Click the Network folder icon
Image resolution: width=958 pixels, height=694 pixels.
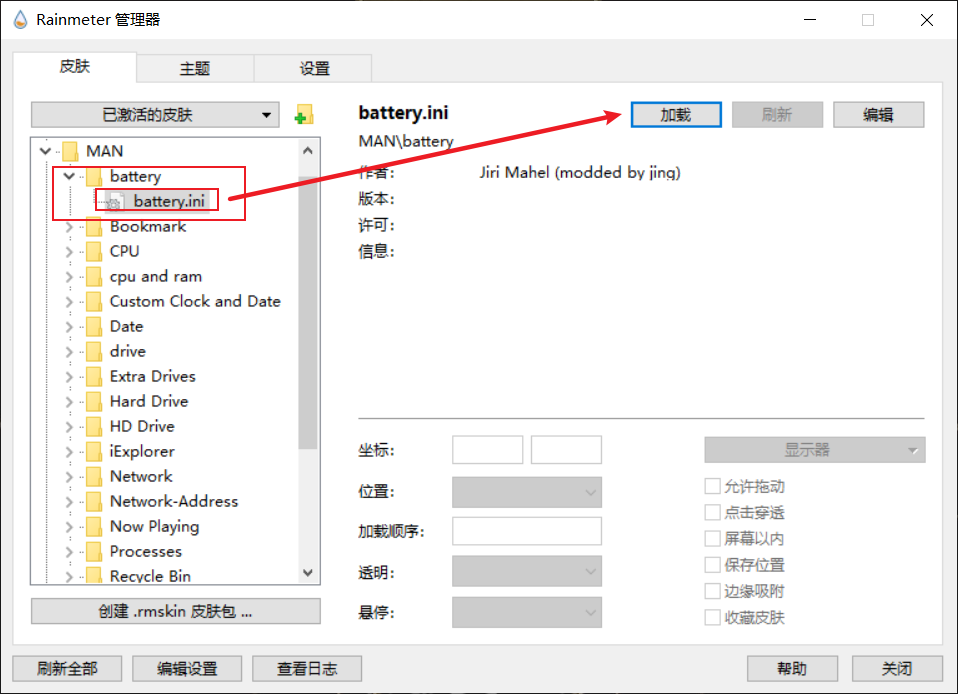(x=94, y=477)
